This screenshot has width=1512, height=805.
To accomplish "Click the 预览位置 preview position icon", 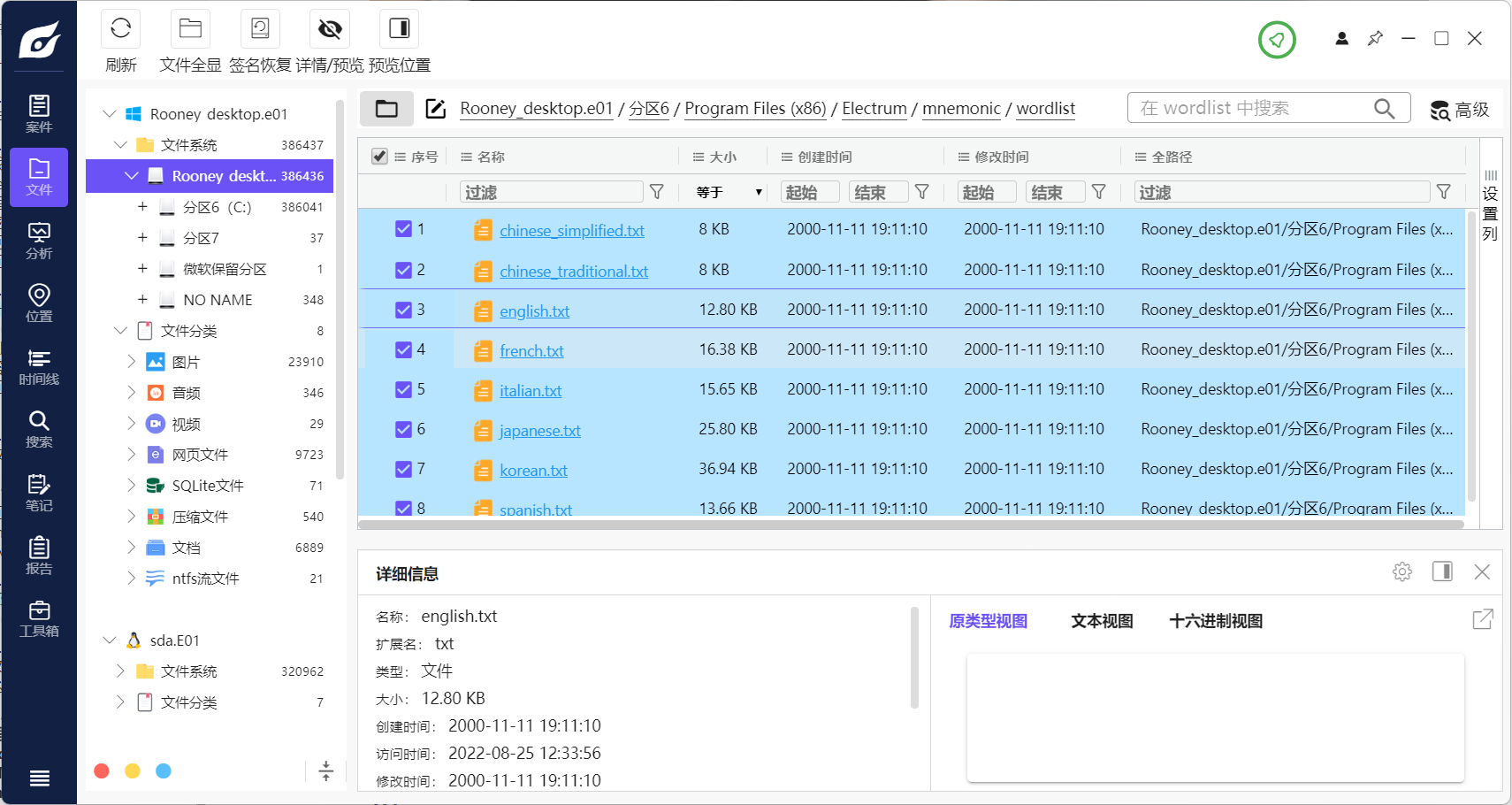I will (399, 28).
